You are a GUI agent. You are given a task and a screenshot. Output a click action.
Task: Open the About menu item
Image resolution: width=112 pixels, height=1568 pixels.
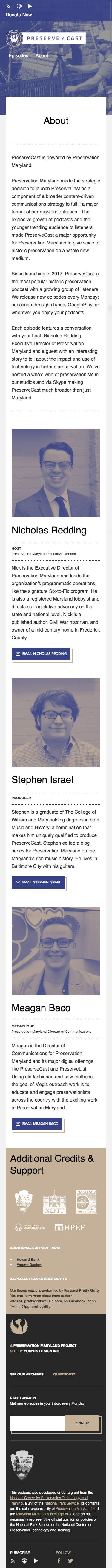coord(42,55)
